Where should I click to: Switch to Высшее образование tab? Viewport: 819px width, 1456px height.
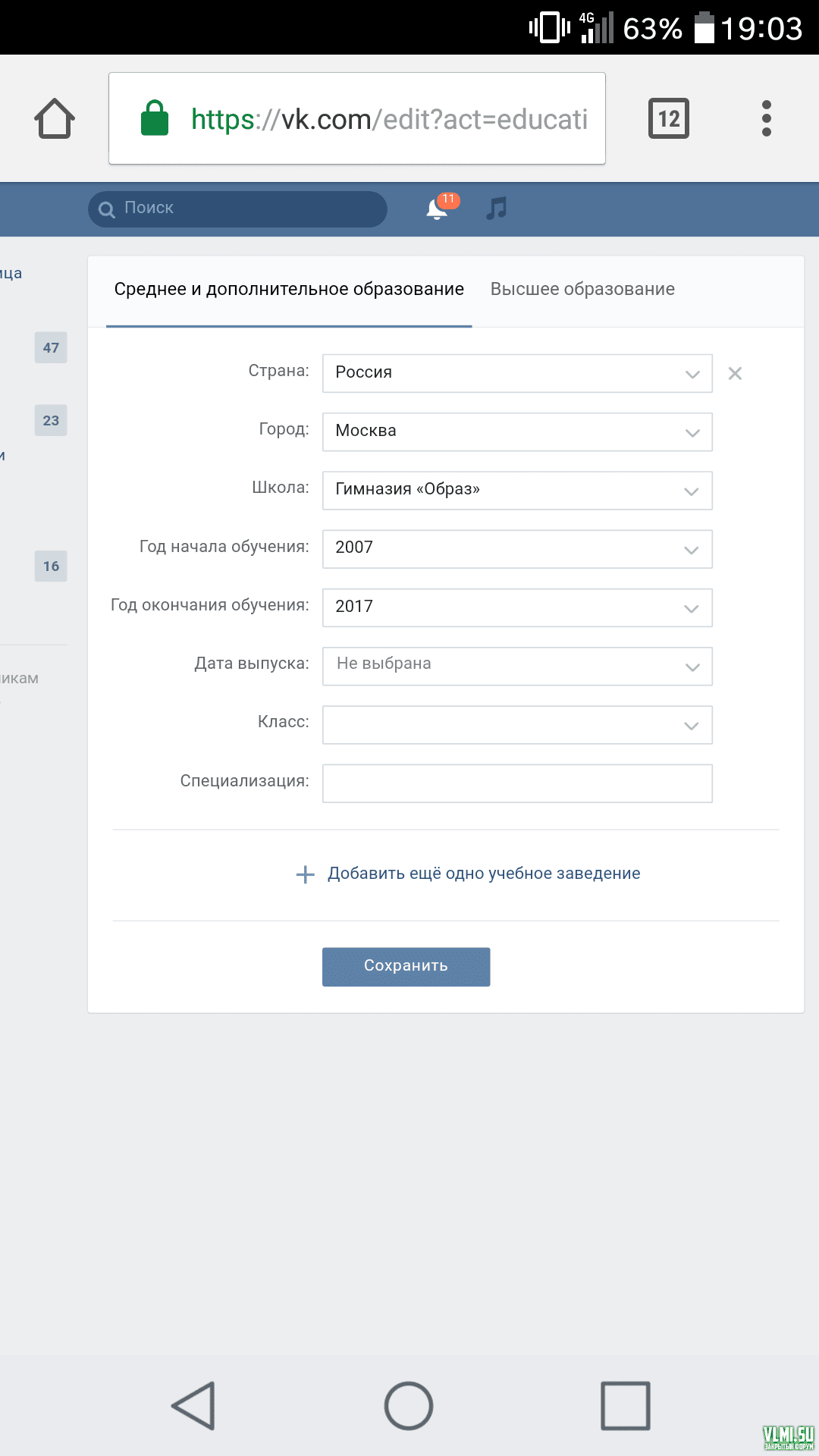click(582, 289)
